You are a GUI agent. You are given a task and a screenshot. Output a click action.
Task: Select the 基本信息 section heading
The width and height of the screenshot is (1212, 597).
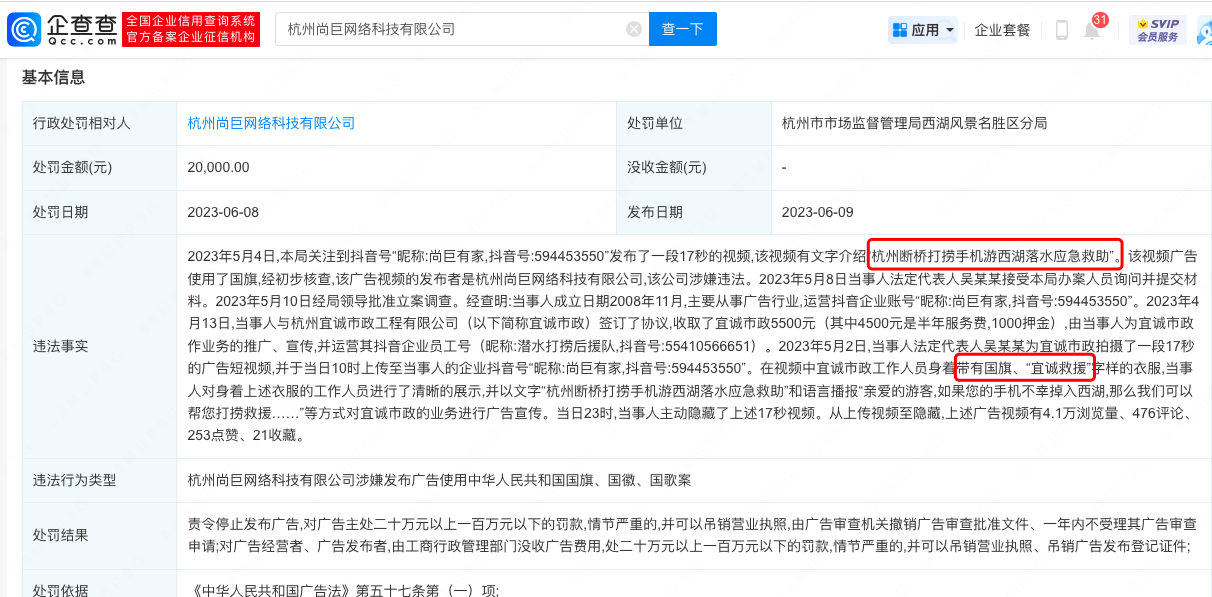point(54,77)
